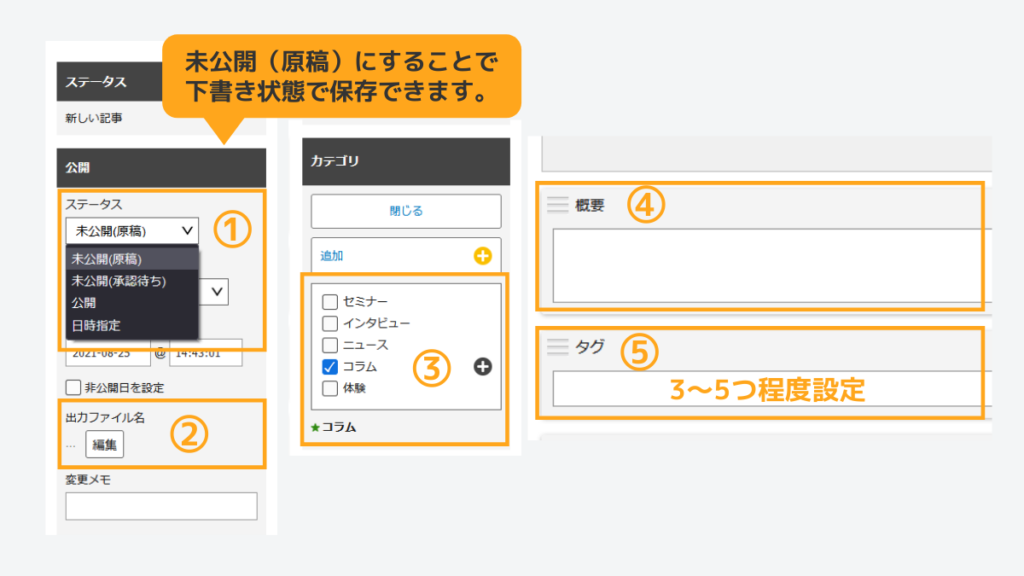Focus the 概要 text area
This screenshot has height=576, width=1024.
point(770,265)
